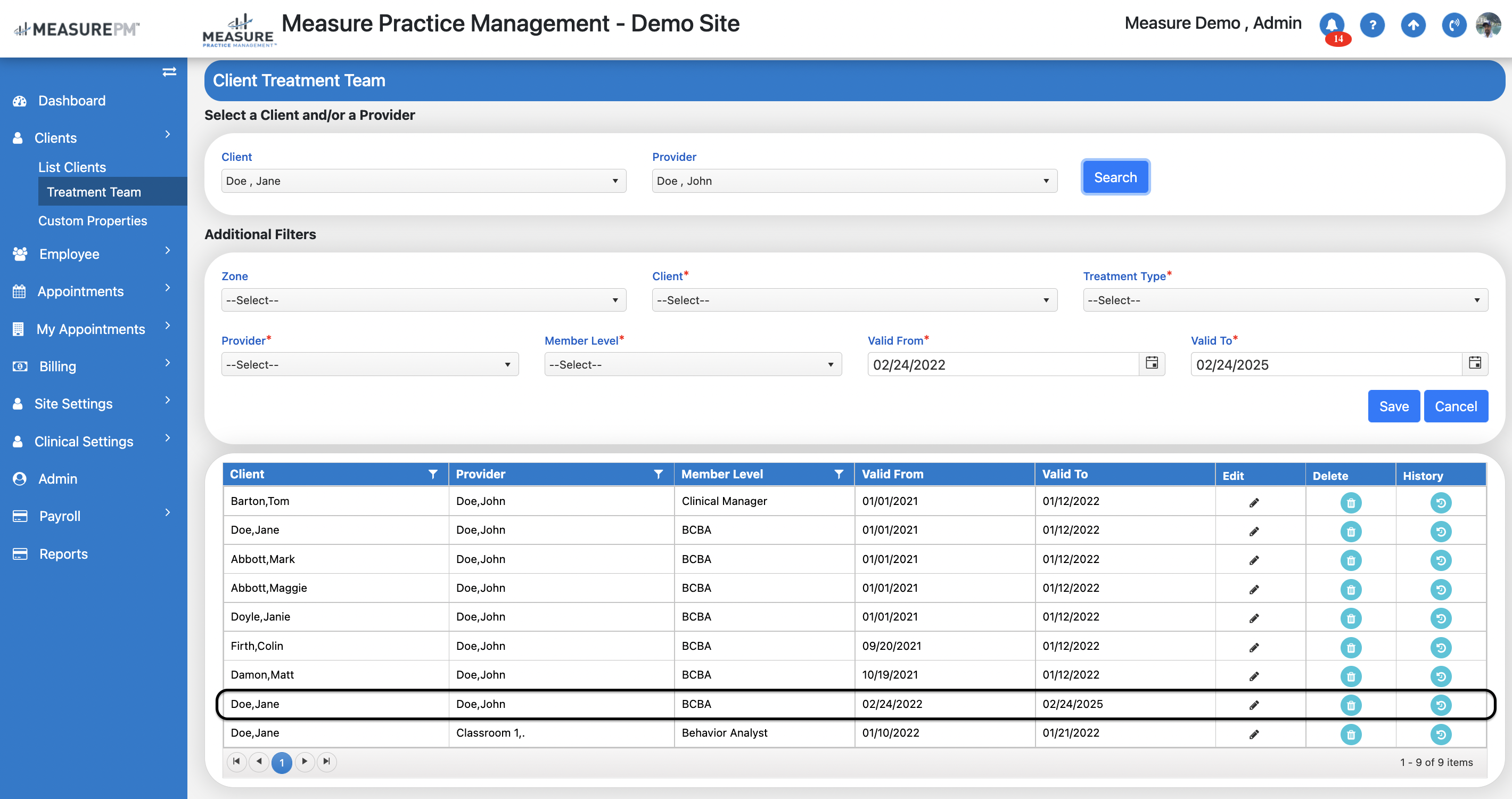
Task: Click edit pencil for Barton,Tom row
Action: click(x=1254, y=502)
